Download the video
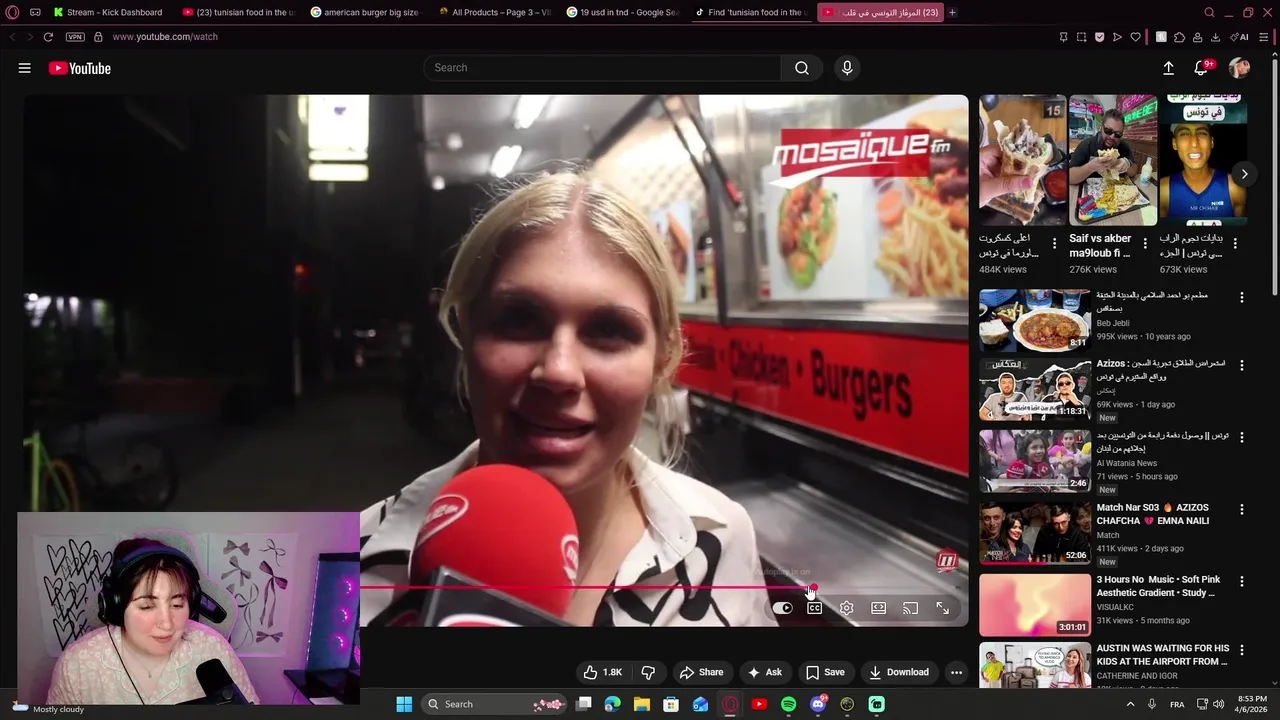 898,672
